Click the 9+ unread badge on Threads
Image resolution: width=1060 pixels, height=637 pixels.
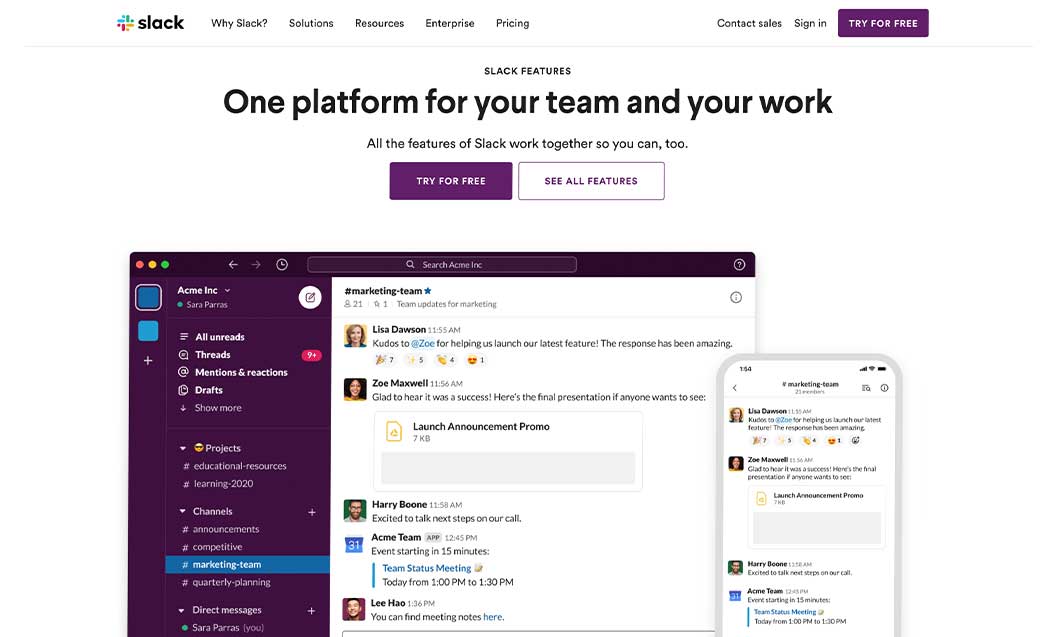(x=312, y=355)
